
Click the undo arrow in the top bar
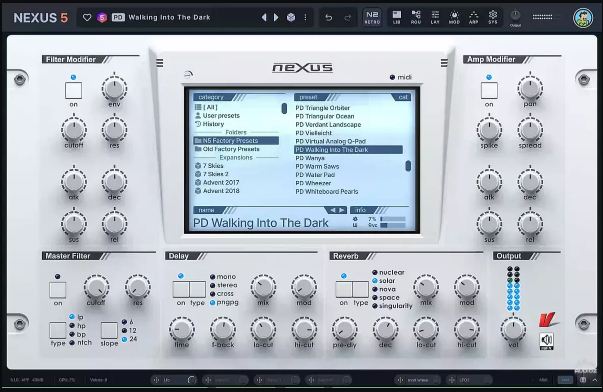[328, 18]
